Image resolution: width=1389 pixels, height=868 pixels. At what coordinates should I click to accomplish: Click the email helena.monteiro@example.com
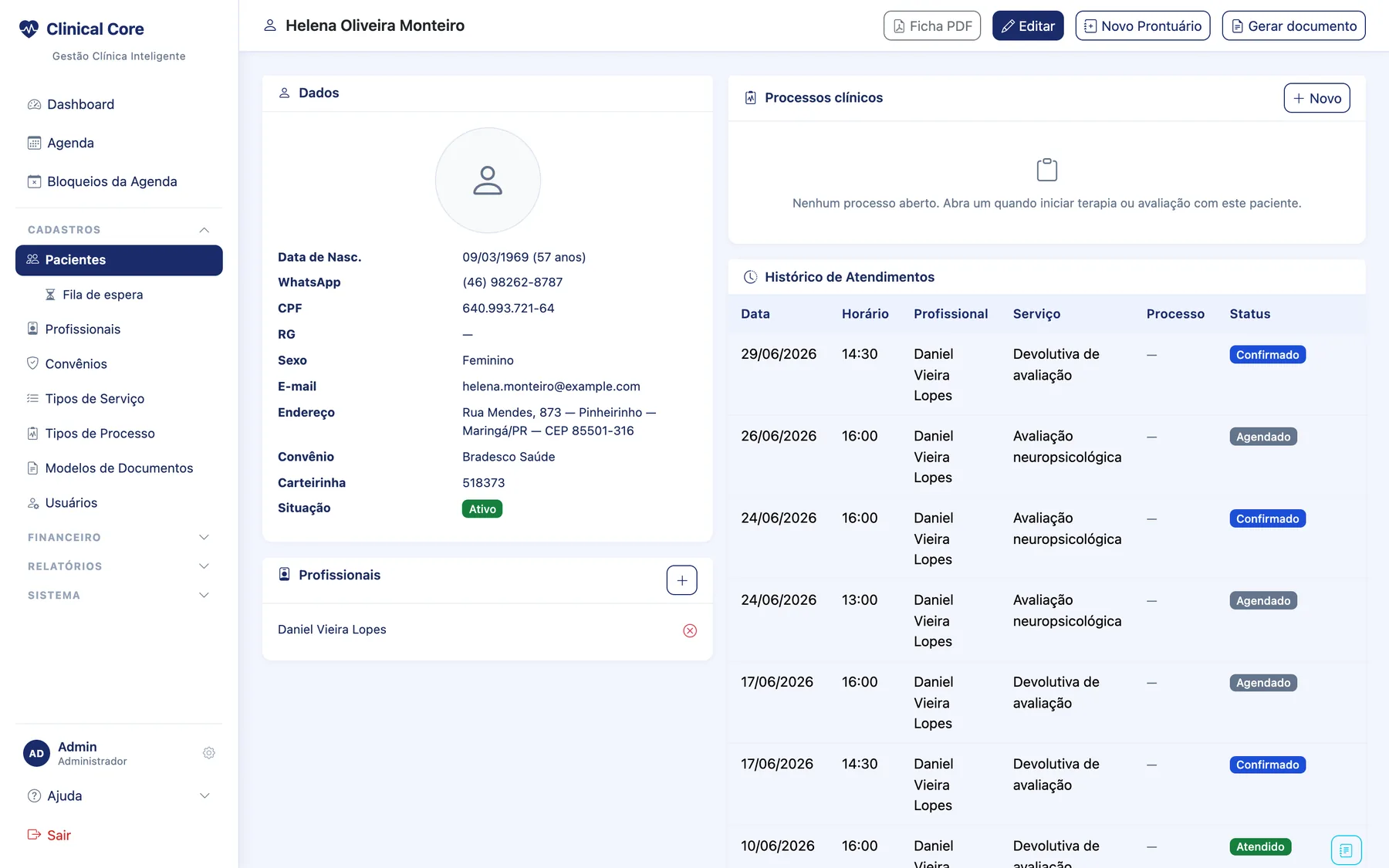click(x=551, y=386)
